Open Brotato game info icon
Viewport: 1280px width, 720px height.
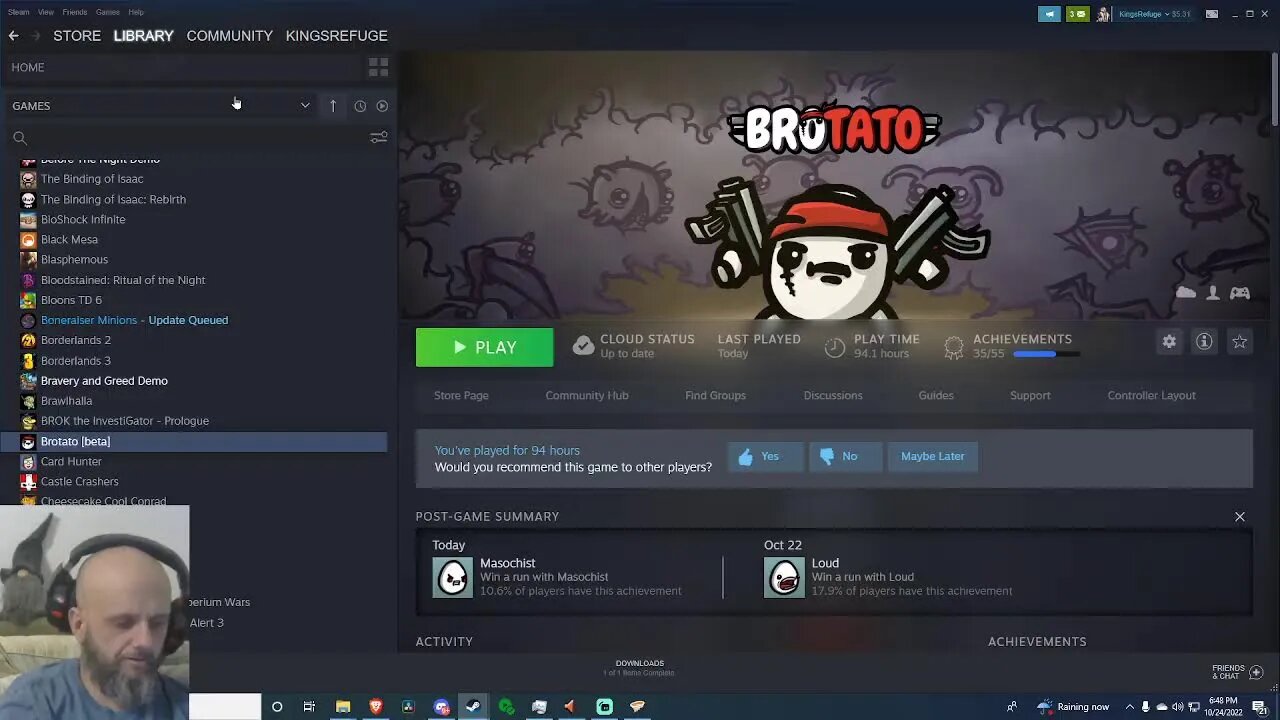coord(1204,342)
